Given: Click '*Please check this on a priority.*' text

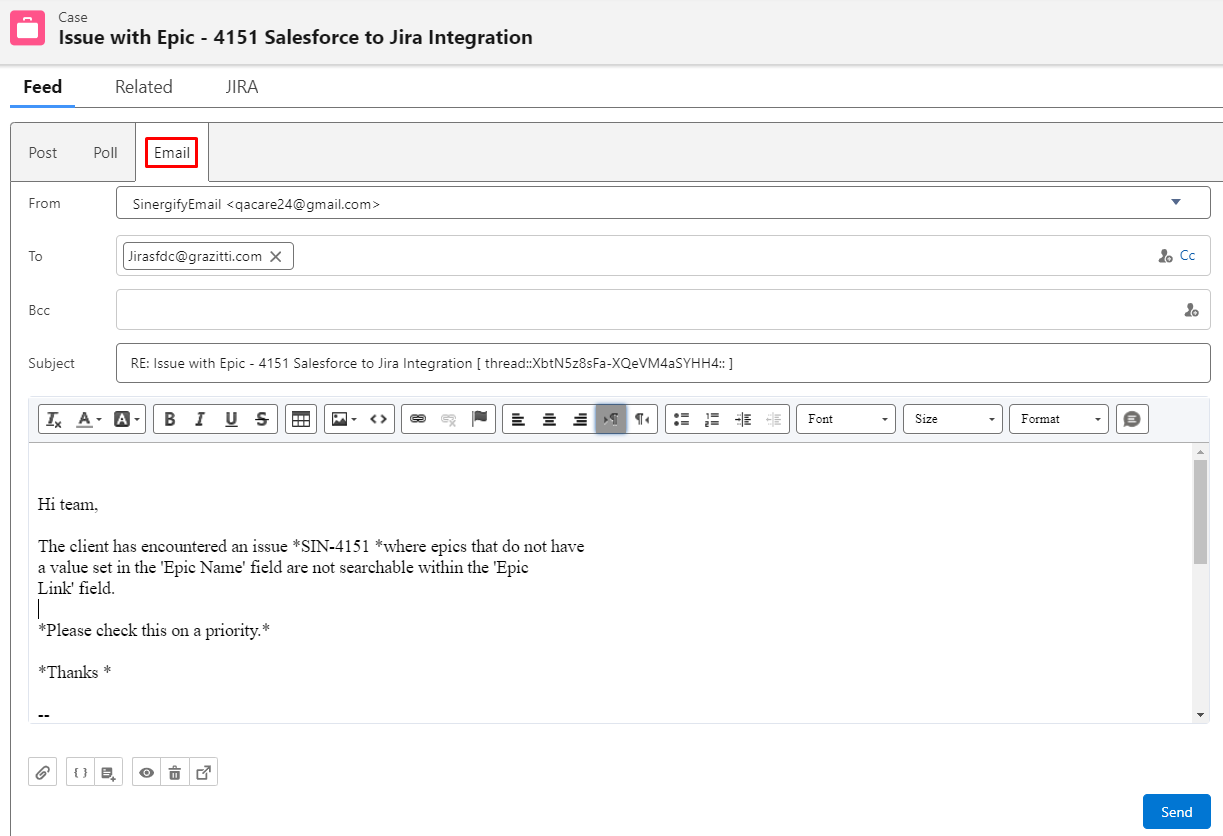Looking at the screenshot, I should [154, 631].
